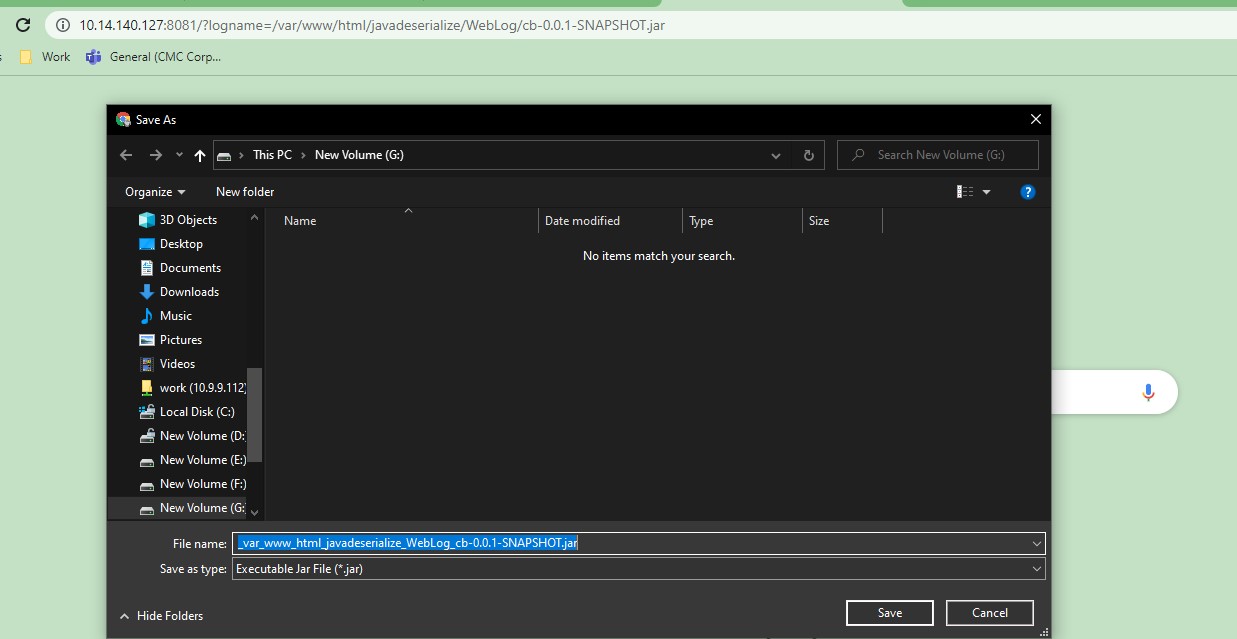Expand previous locations dropdown in address bar
Viewport: 1237px width, 639px height.
pos(776,155)
